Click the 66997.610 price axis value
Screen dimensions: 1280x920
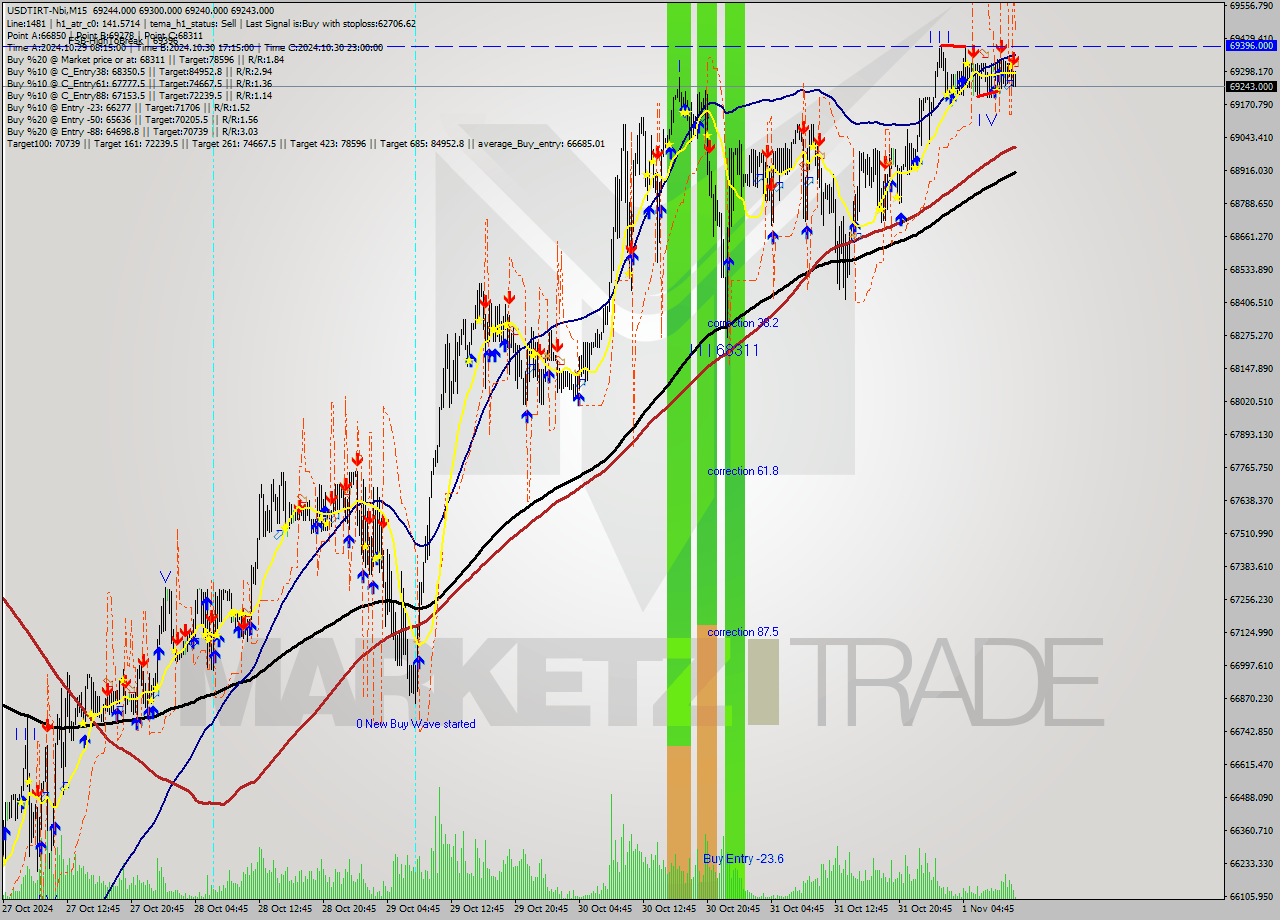[1251, 665]
